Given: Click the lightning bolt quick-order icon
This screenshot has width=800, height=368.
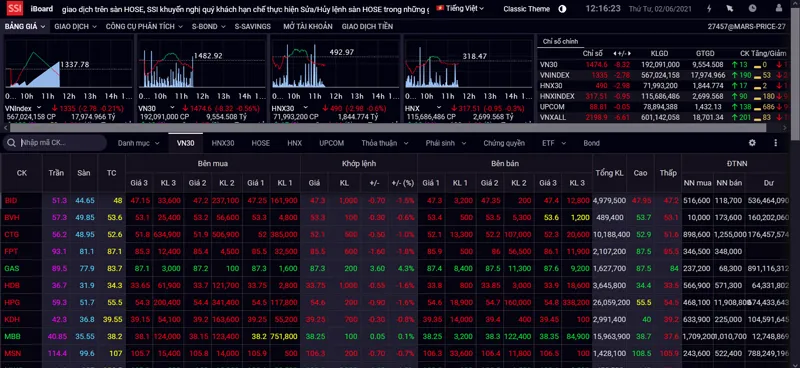Looking at the screenshot, I should (709, 9).
